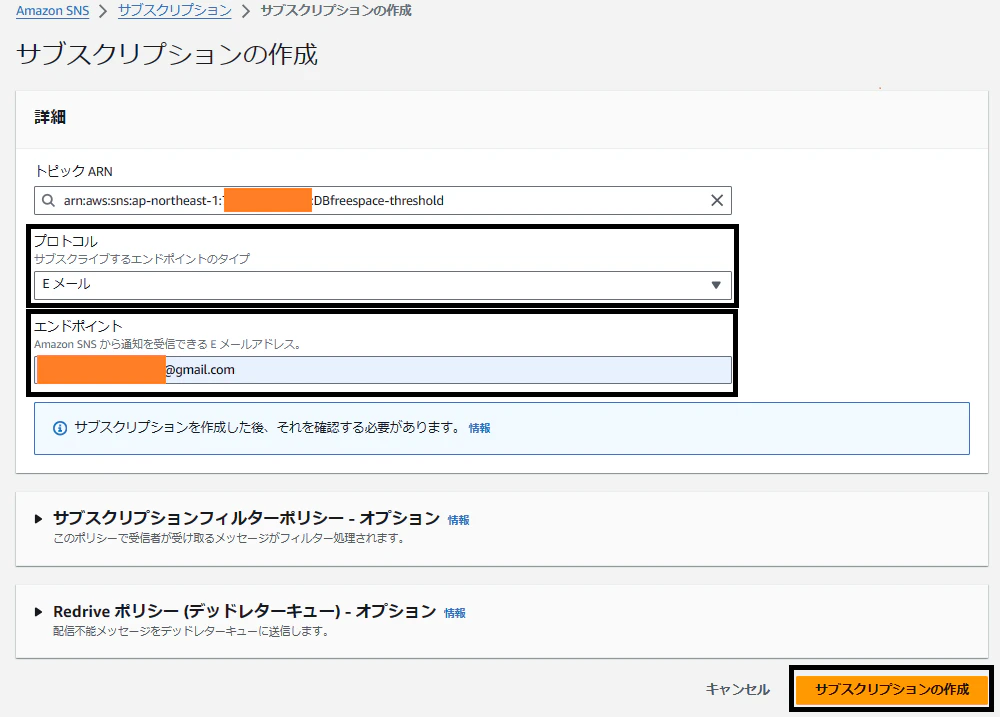The image size is (1000, 717).
Task: Expand Redrive ポリシー (デッドレターキュー) section
Action: [38, 612]
